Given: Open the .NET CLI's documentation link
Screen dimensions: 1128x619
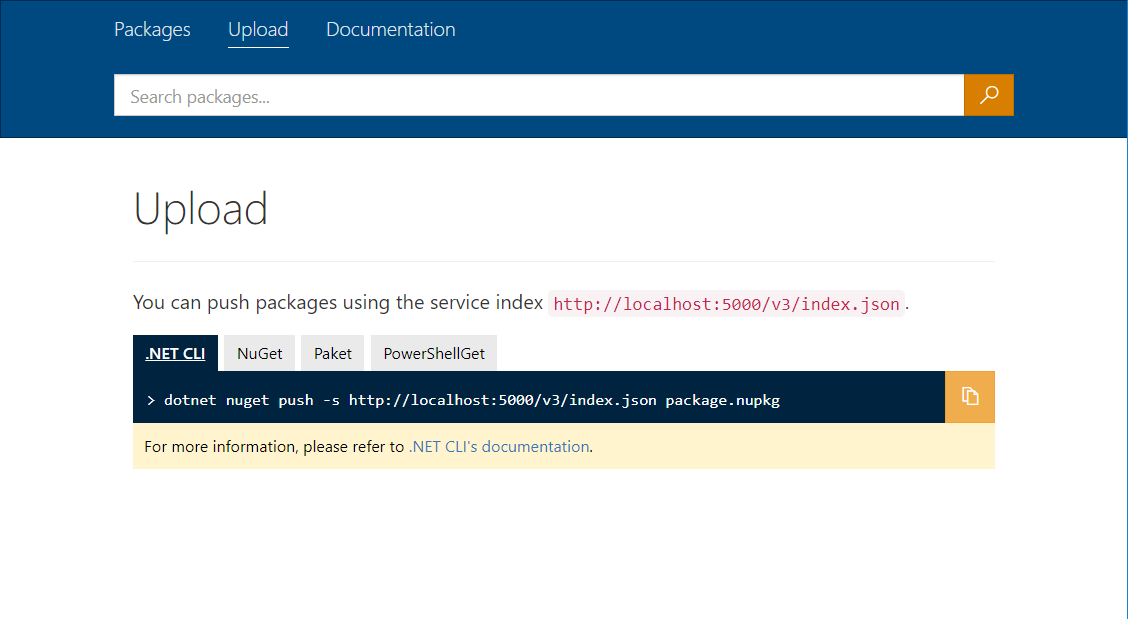Looking at the screenshot, I should click(499, 446).
